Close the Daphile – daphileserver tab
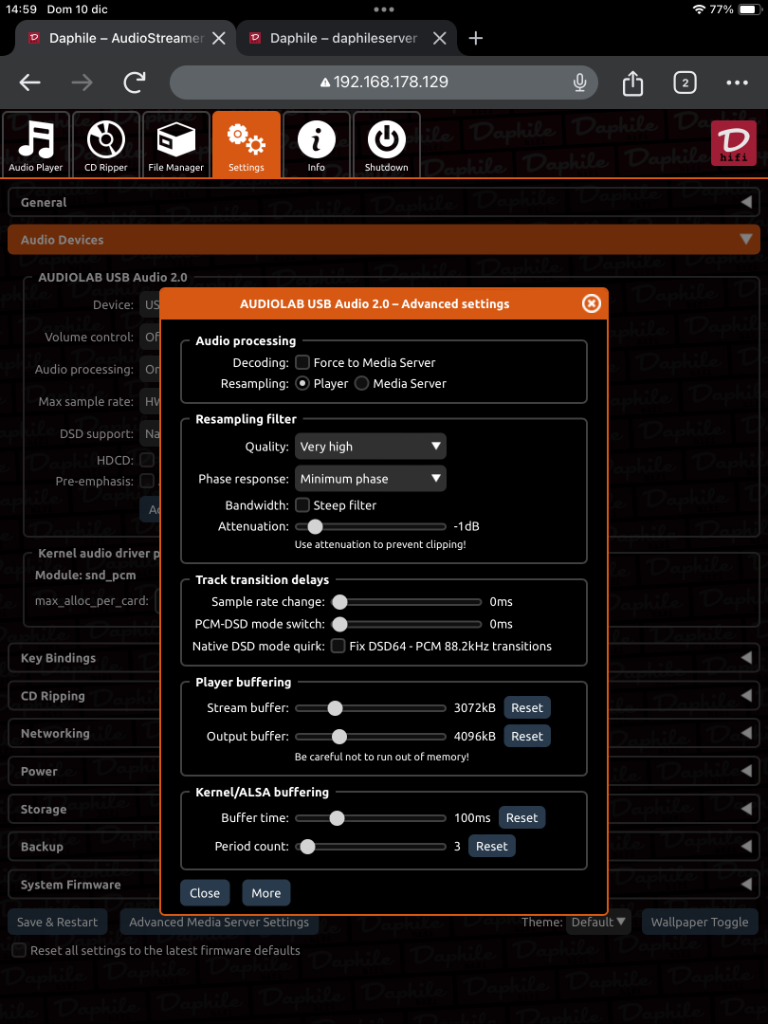 pyautogui.click(x=440, y=39)
